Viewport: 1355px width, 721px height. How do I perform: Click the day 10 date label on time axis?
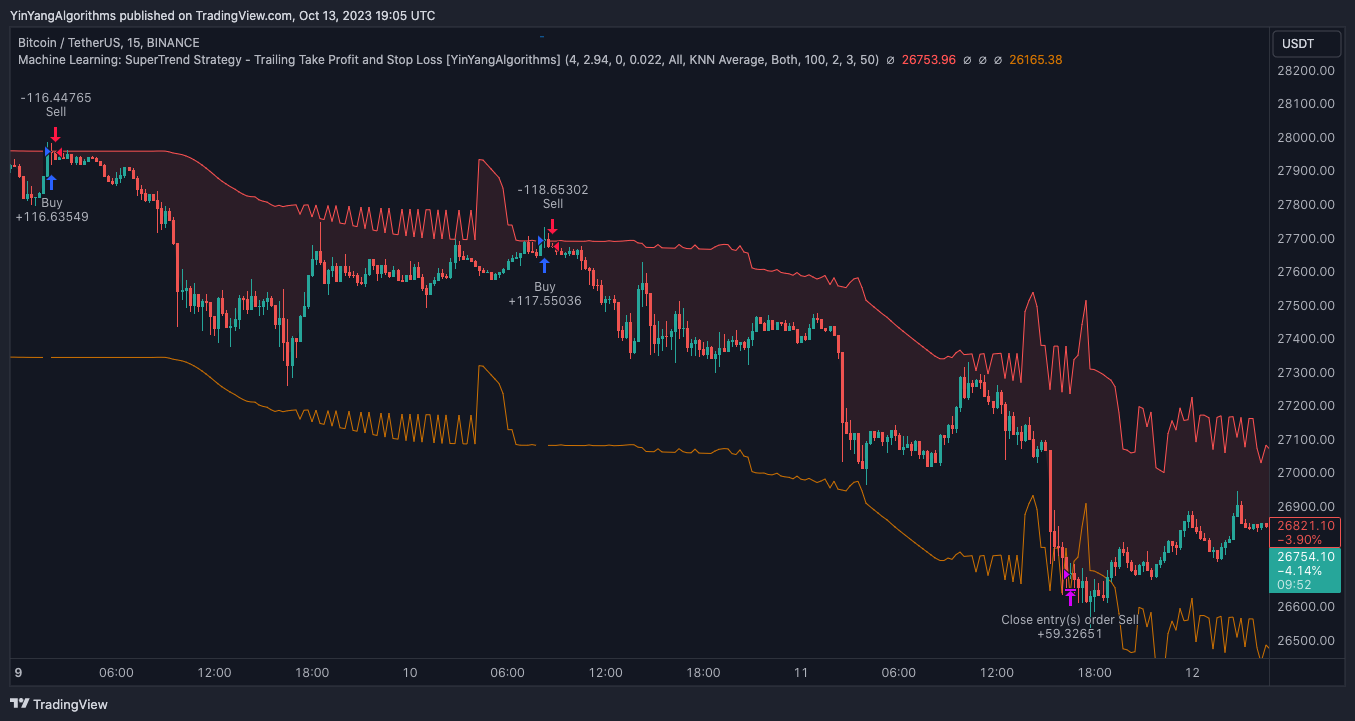click(410, 673)
